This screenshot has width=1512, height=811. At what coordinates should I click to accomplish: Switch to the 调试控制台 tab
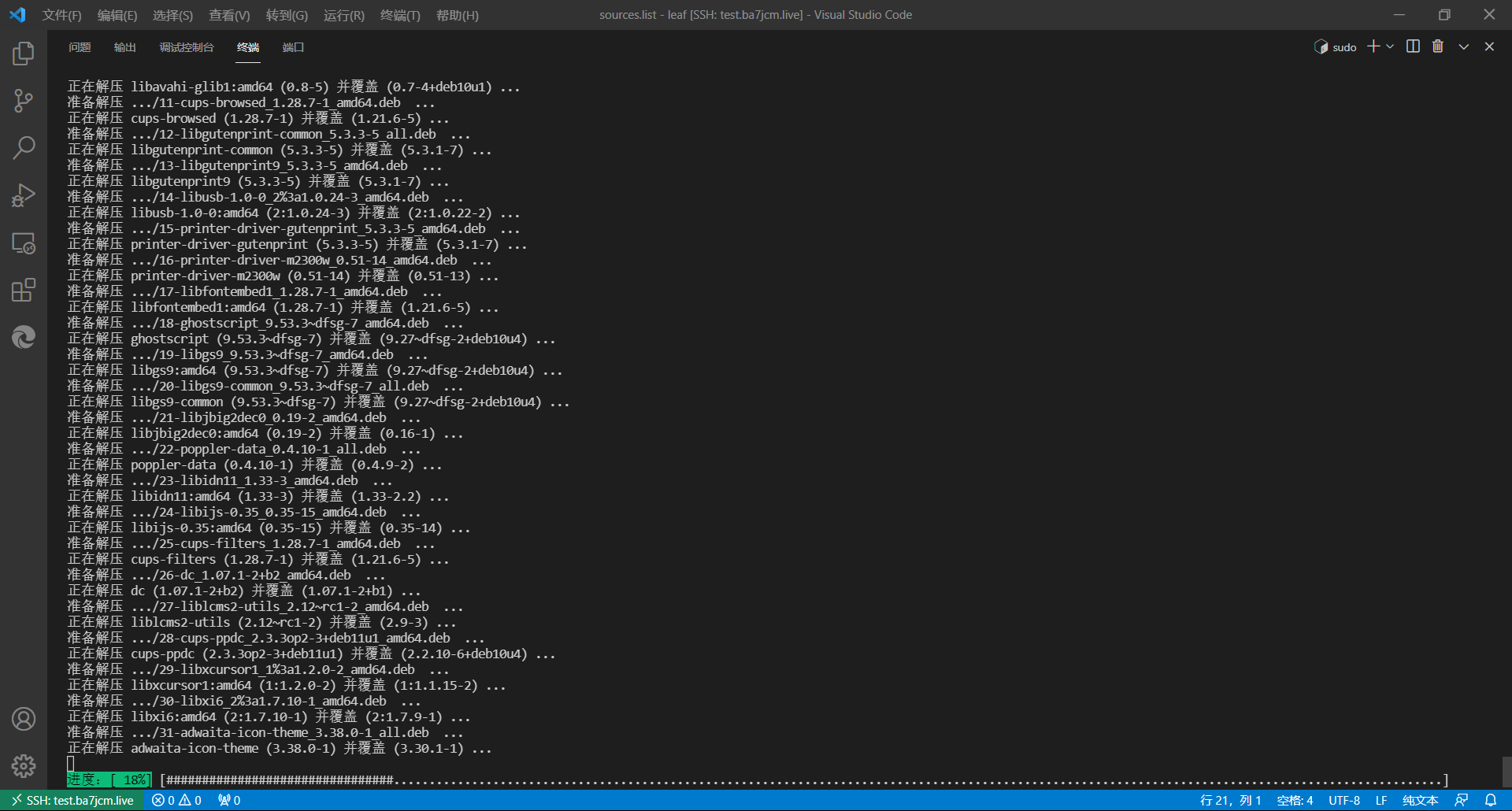pyautogui.click(x=187, y=47)
